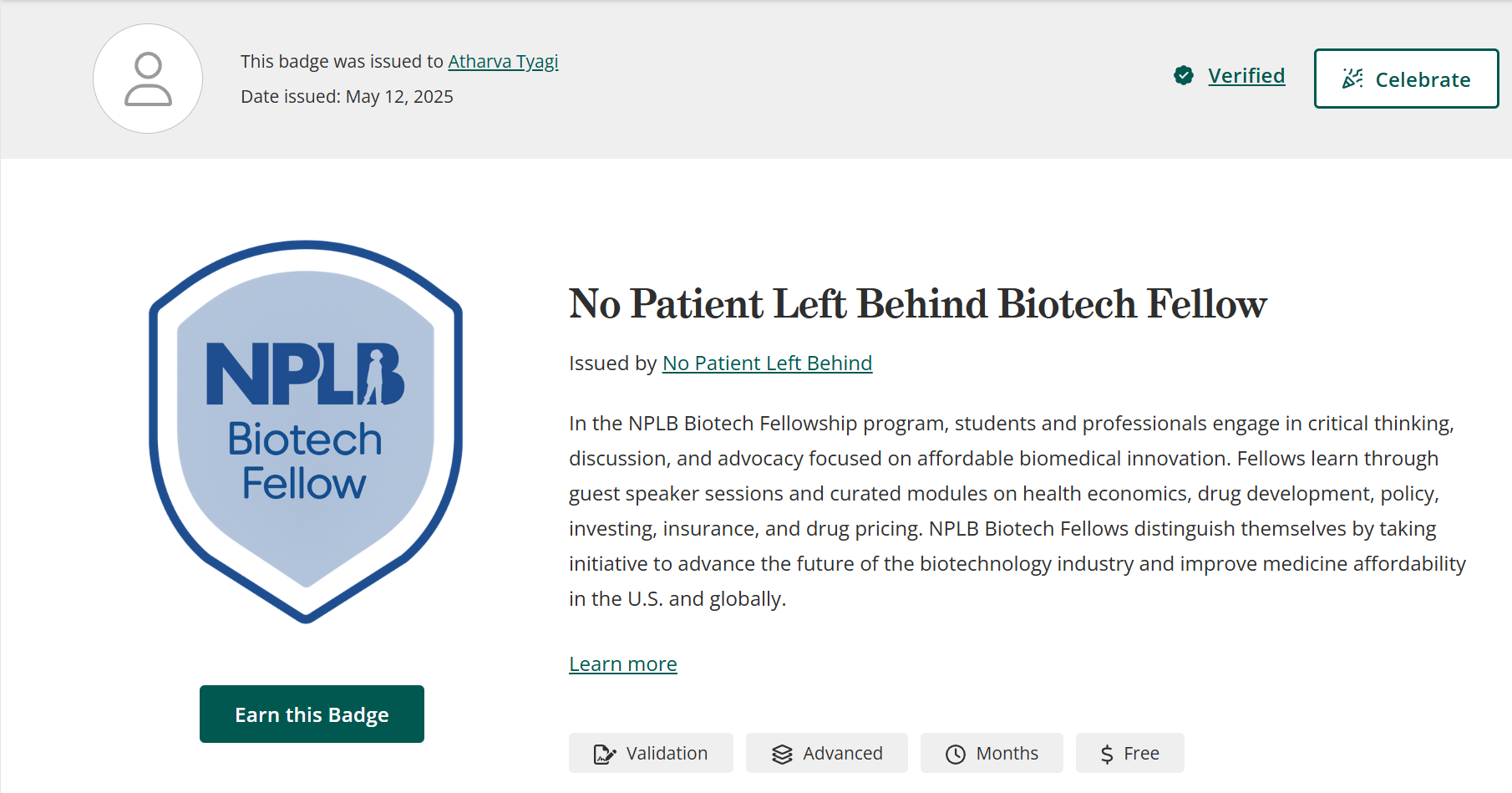Select the Free cost tag label

pos(1141,754)
